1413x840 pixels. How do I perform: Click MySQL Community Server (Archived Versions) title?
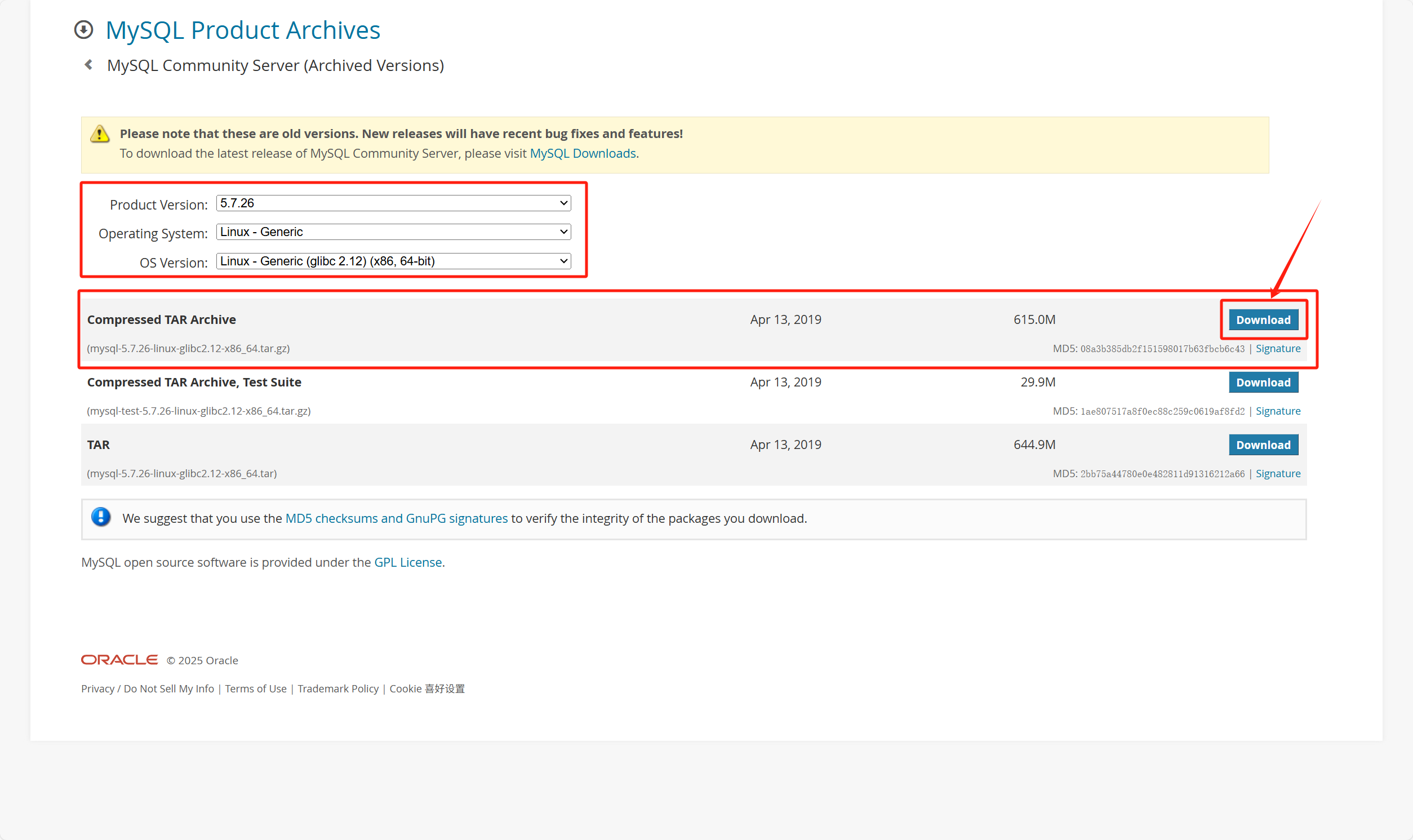coord(276,65)
